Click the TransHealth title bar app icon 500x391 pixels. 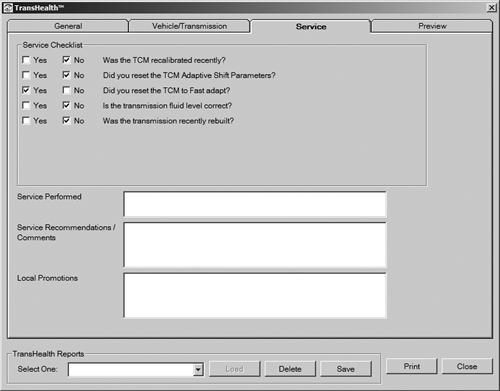8,7
